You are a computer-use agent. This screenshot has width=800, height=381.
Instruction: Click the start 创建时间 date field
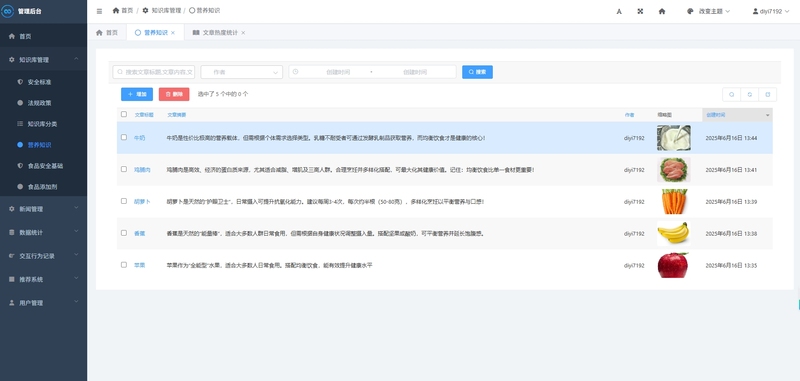[338, 72]
